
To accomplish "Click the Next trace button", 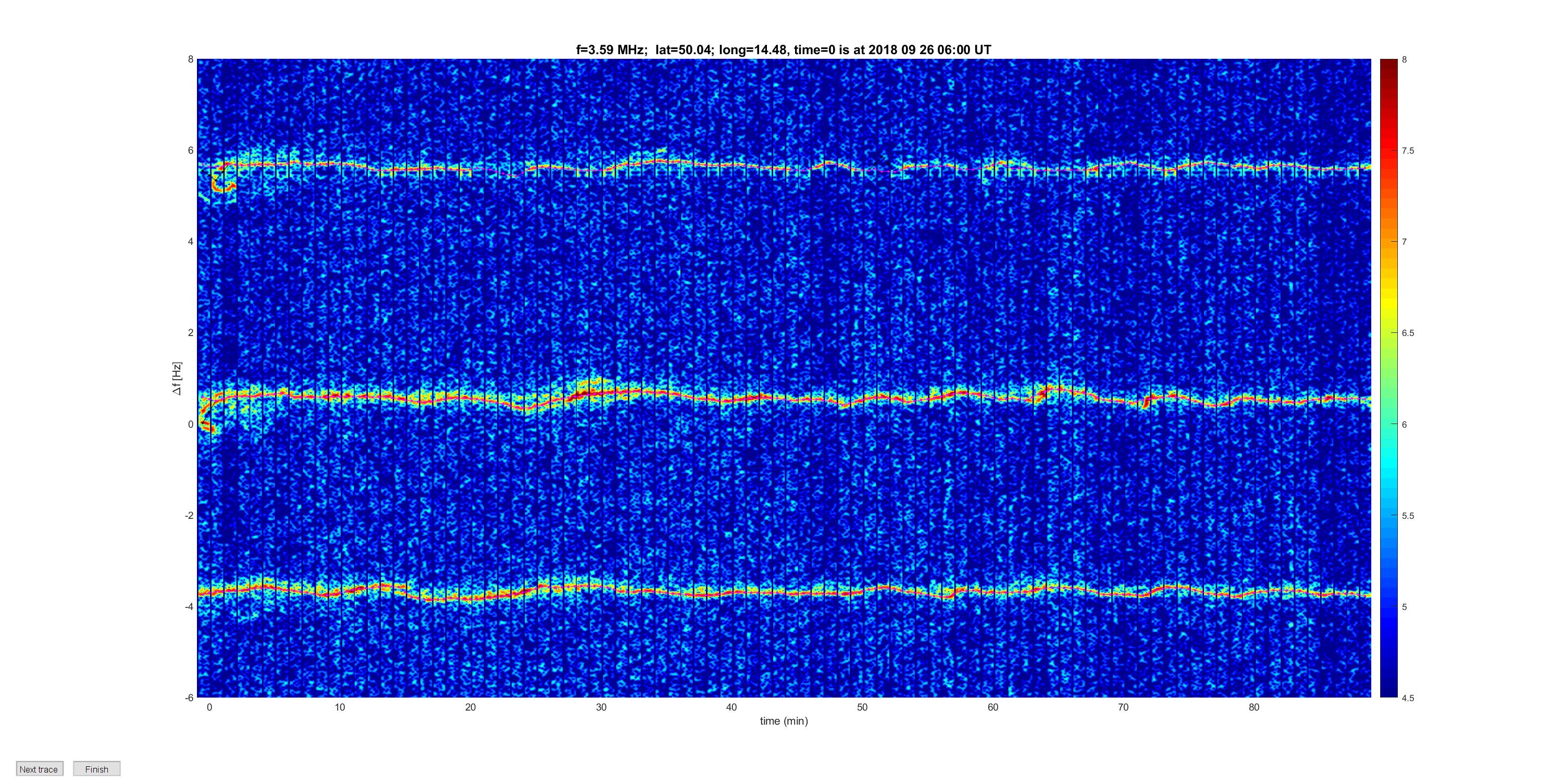I will pyautogui.click(x=39, y=769).
